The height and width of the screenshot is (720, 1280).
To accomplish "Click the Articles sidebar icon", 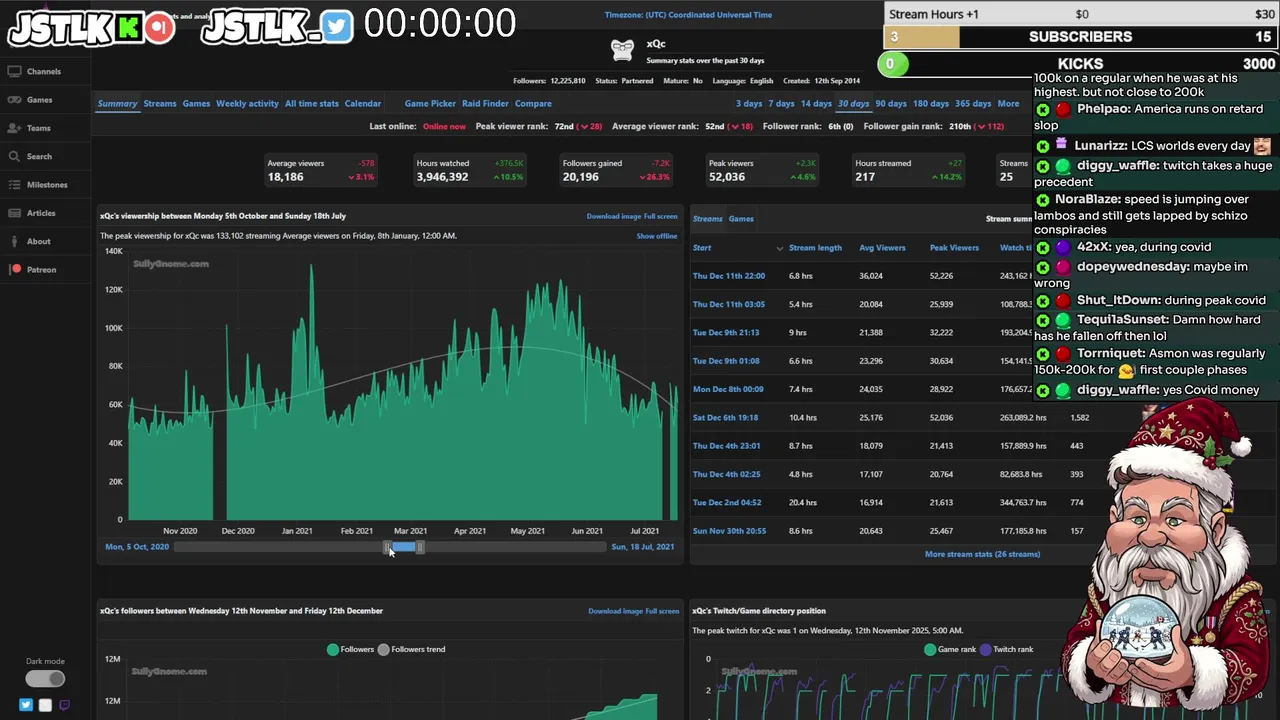I will [14, 213].
